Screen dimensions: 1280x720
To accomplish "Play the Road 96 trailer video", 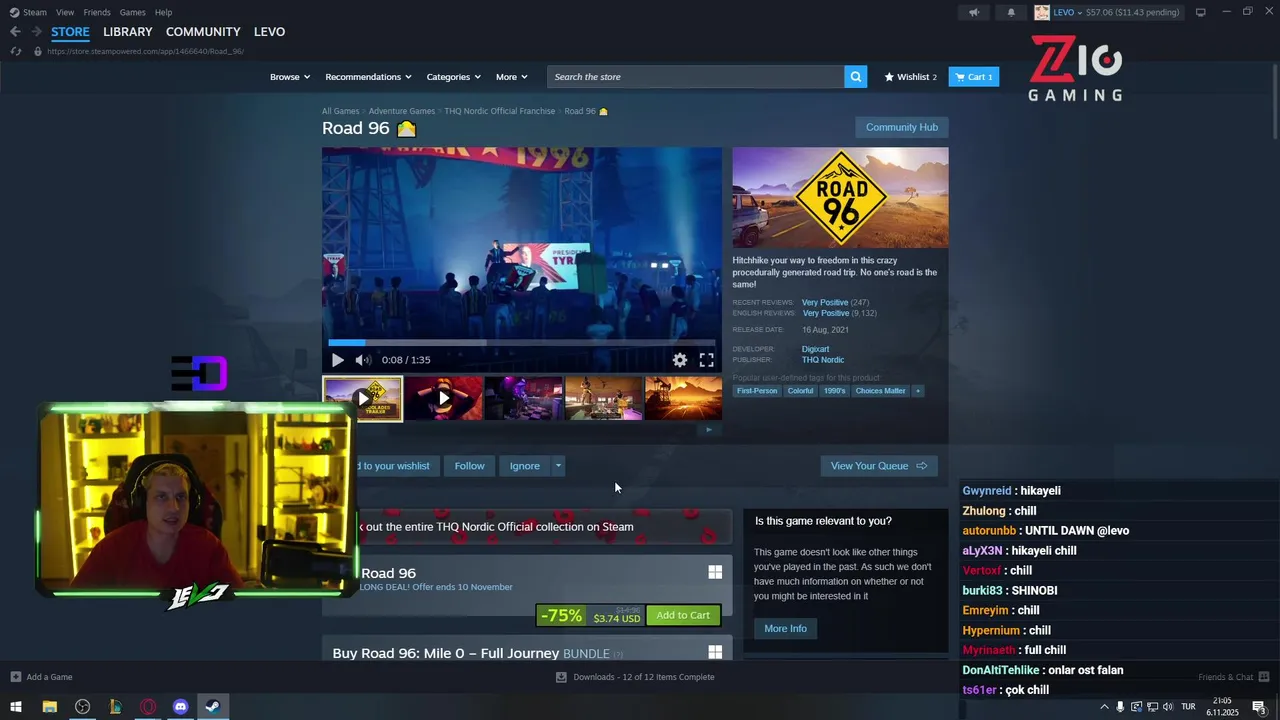I will click(x=337, y=360).
